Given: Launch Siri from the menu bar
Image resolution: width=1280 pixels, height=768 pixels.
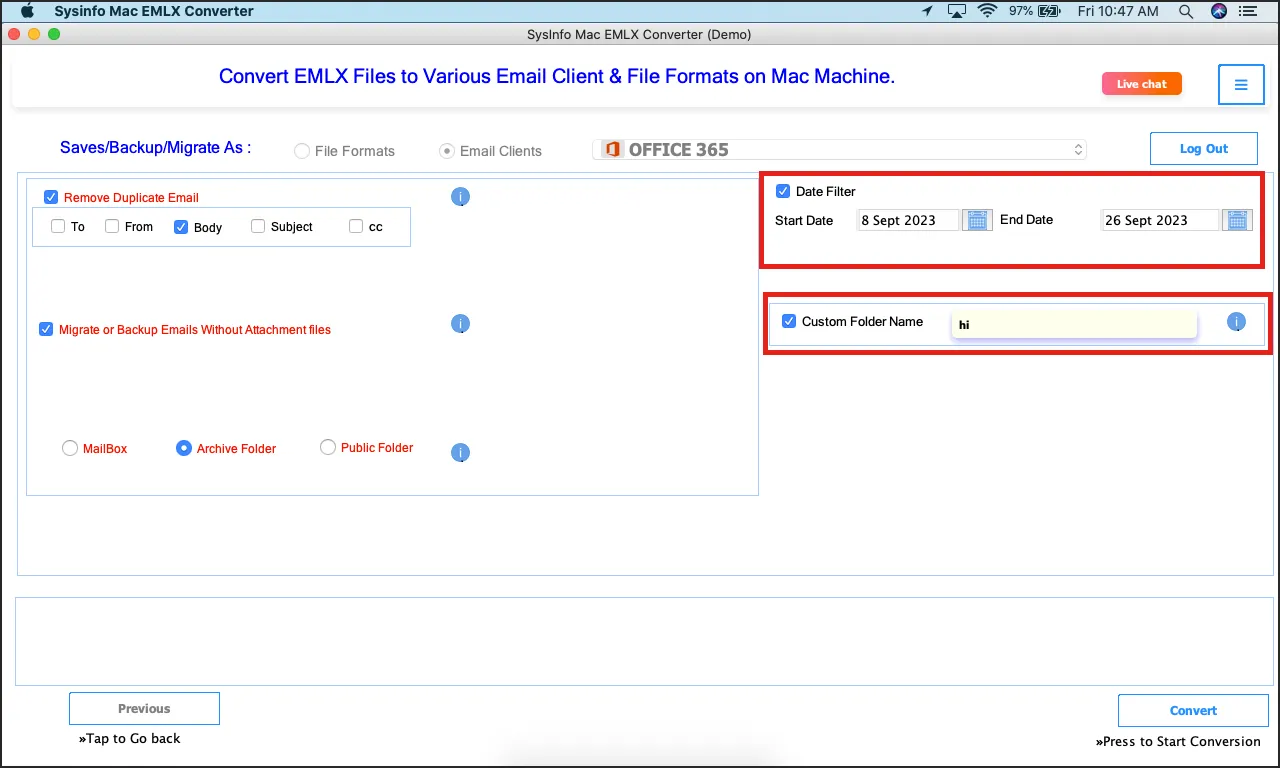Looking at the screenshot, I should coord(1218,11).
